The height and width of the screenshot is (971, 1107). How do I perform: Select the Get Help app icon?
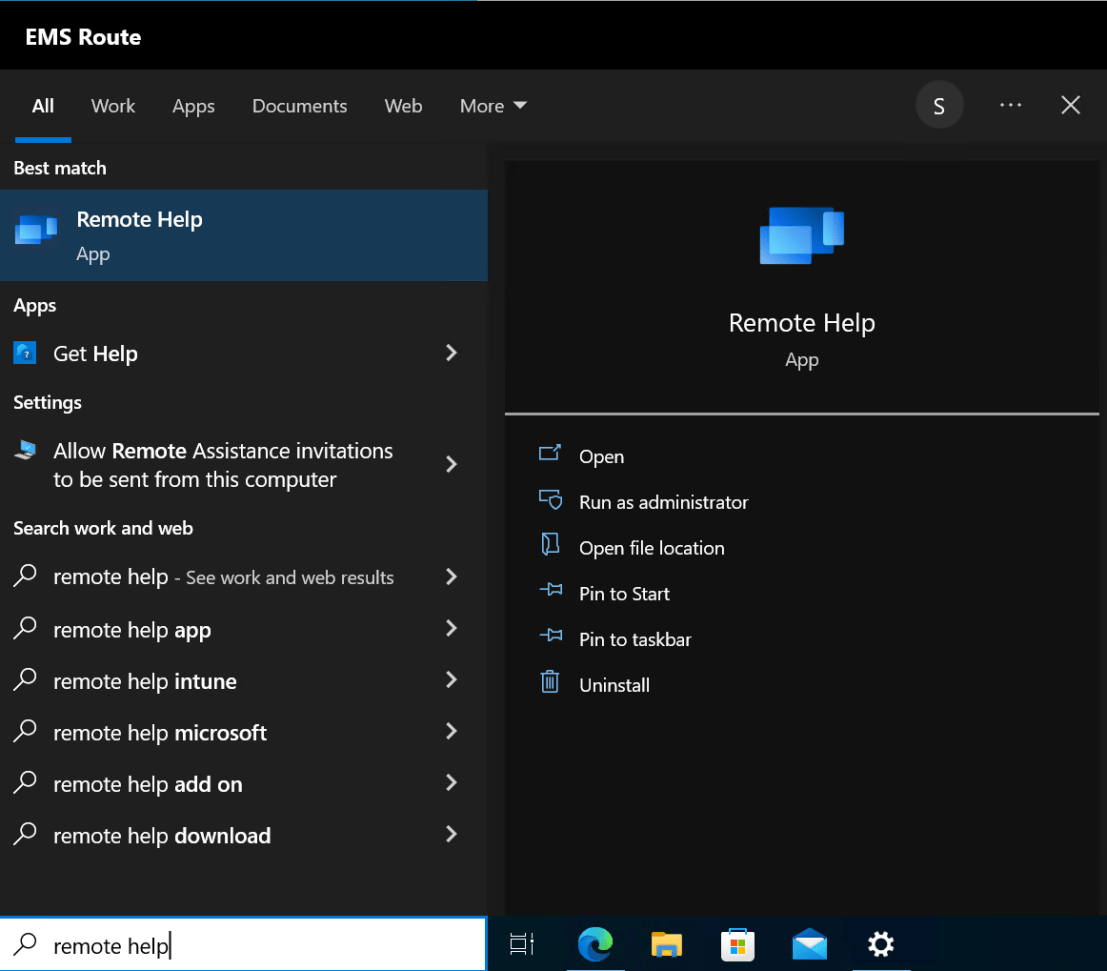24,353
